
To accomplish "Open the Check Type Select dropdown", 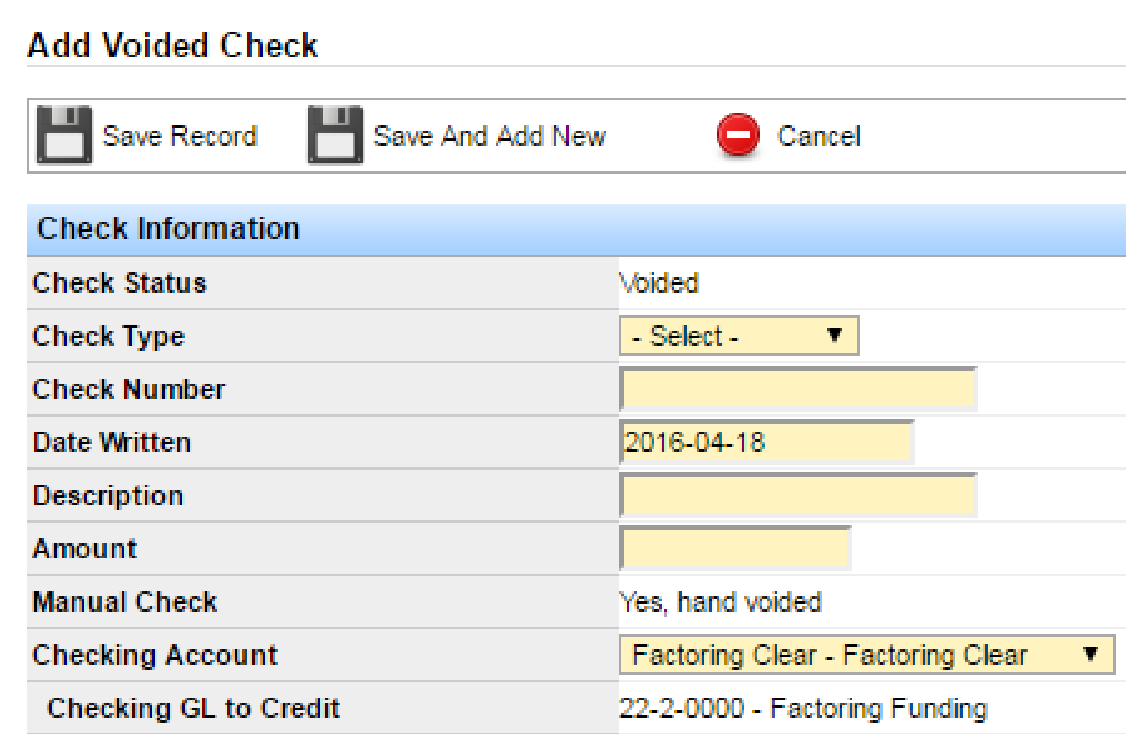I will pos(739,336).
